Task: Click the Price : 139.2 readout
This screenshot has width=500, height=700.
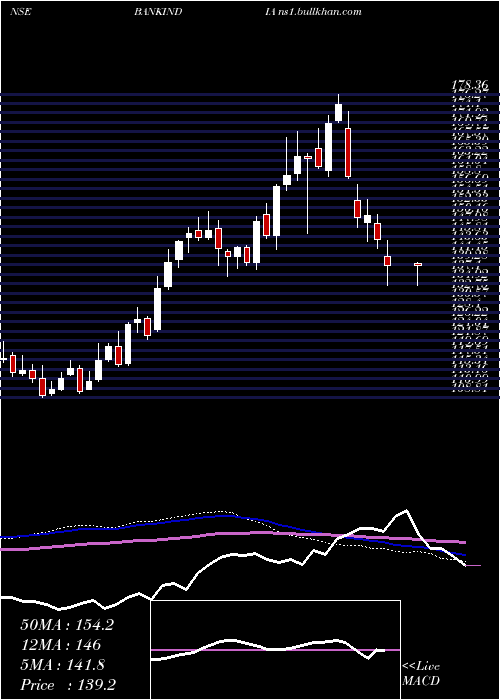Action: click(x=70, y=685)
